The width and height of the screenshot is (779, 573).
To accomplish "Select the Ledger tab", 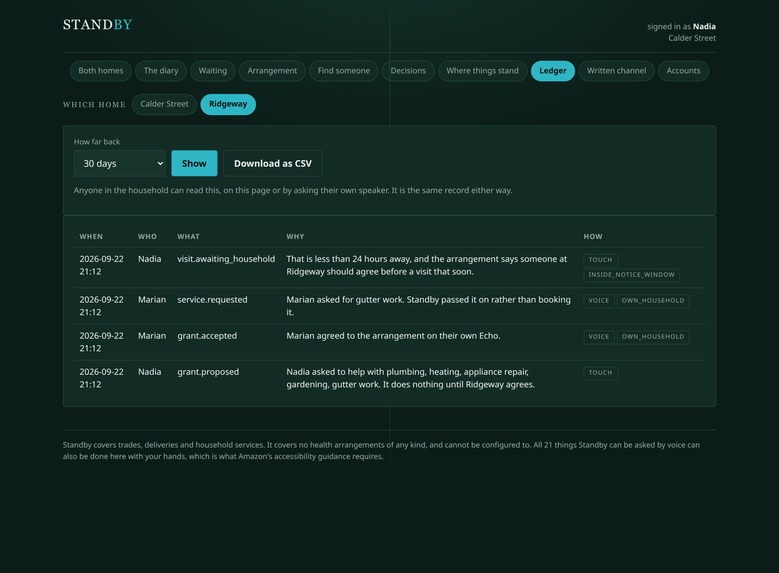I will pos(553,71).
